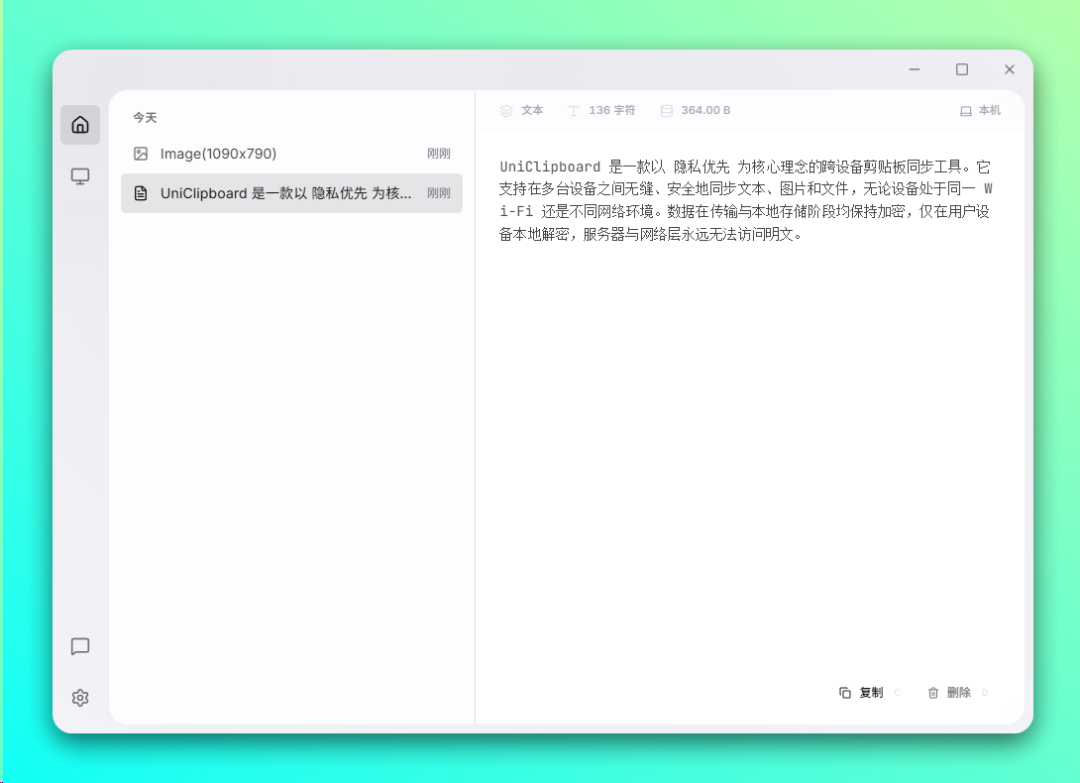
Task: Select the UniClipboard text clipboard entry
Action: coord(291,194)
